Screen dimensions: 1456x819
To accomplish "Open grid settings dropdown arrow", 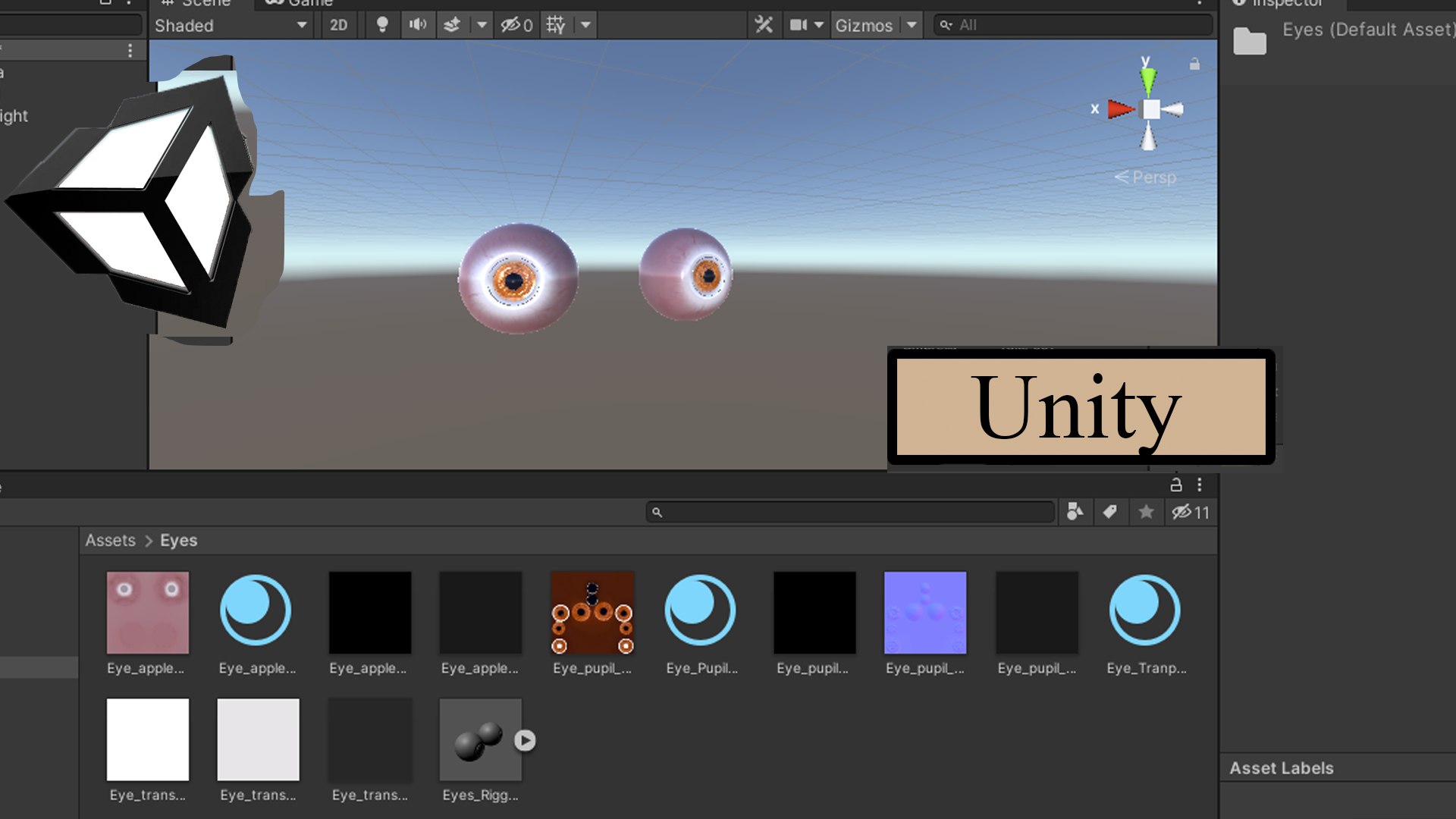I will (585, 25).
